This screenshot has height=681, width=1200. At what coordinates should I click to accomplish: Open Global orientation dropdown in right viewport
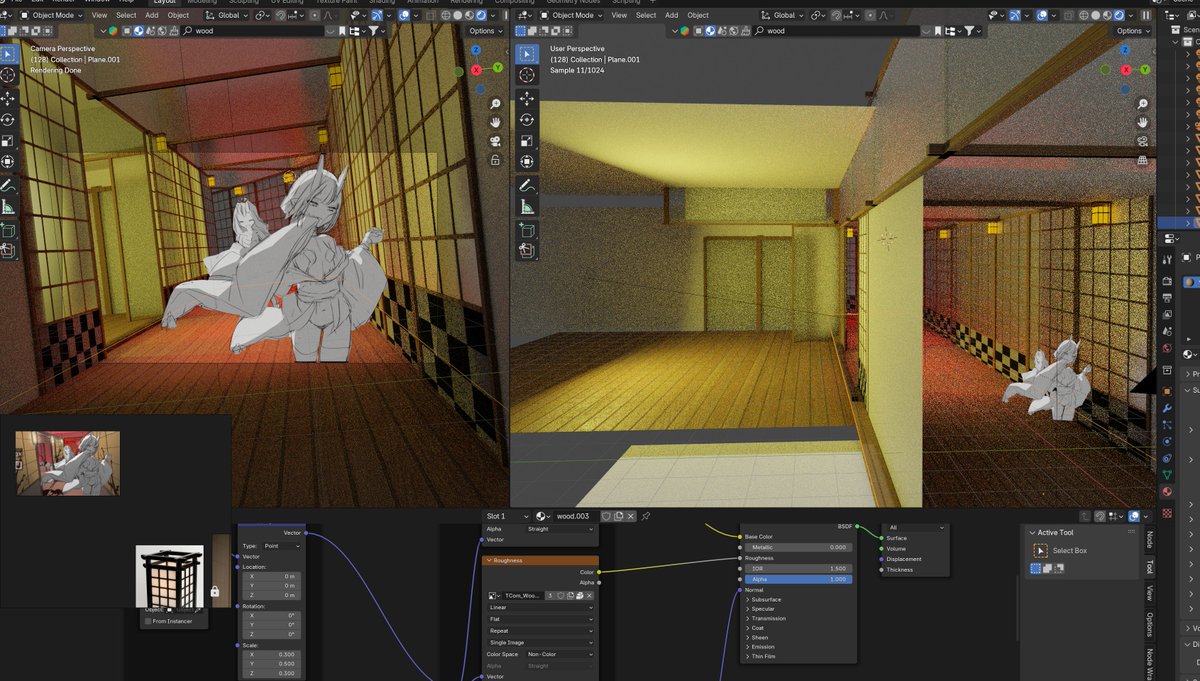coord(782,15)
